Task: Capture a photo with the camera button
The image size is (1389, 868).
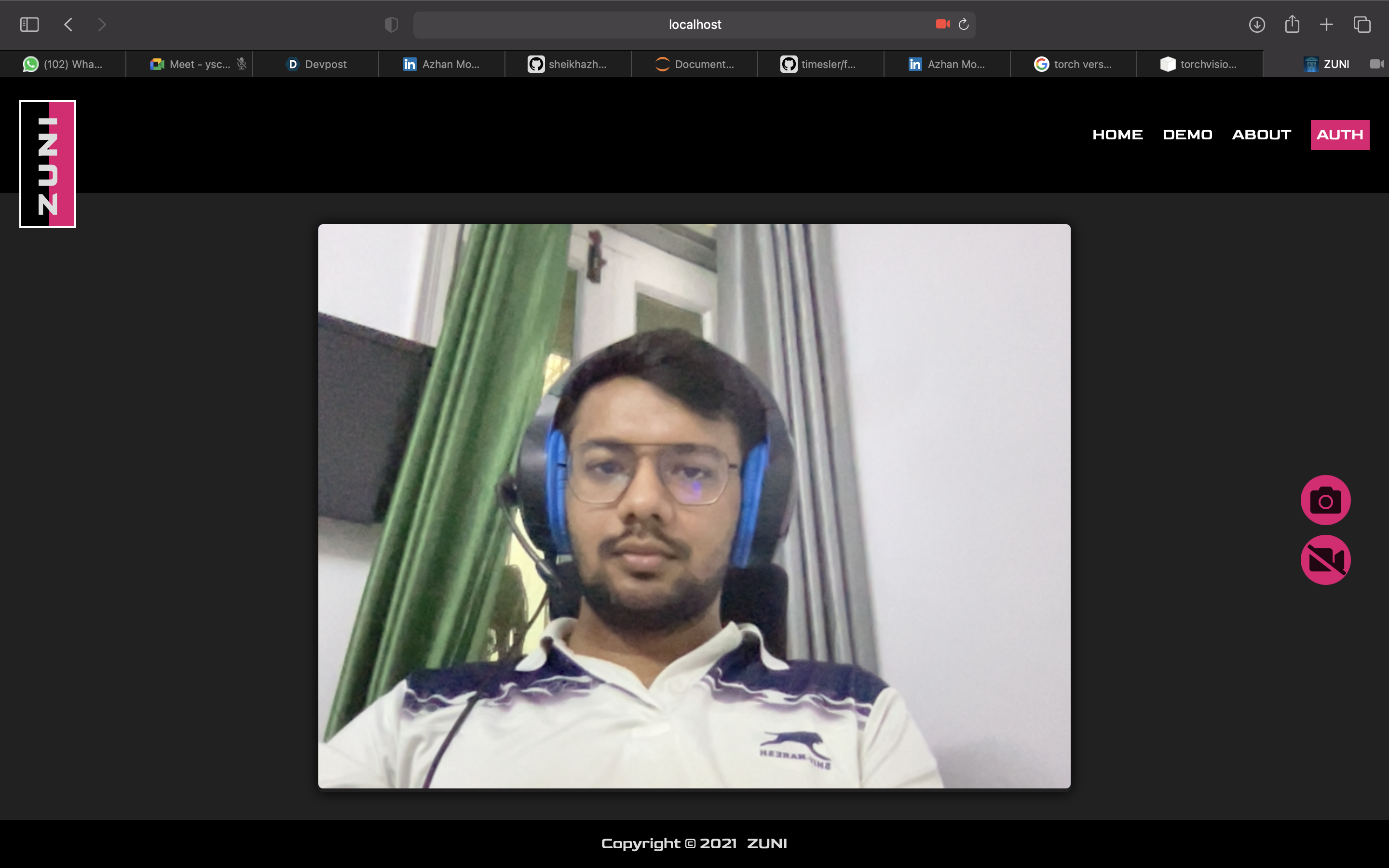Action: pos(1325,500)
